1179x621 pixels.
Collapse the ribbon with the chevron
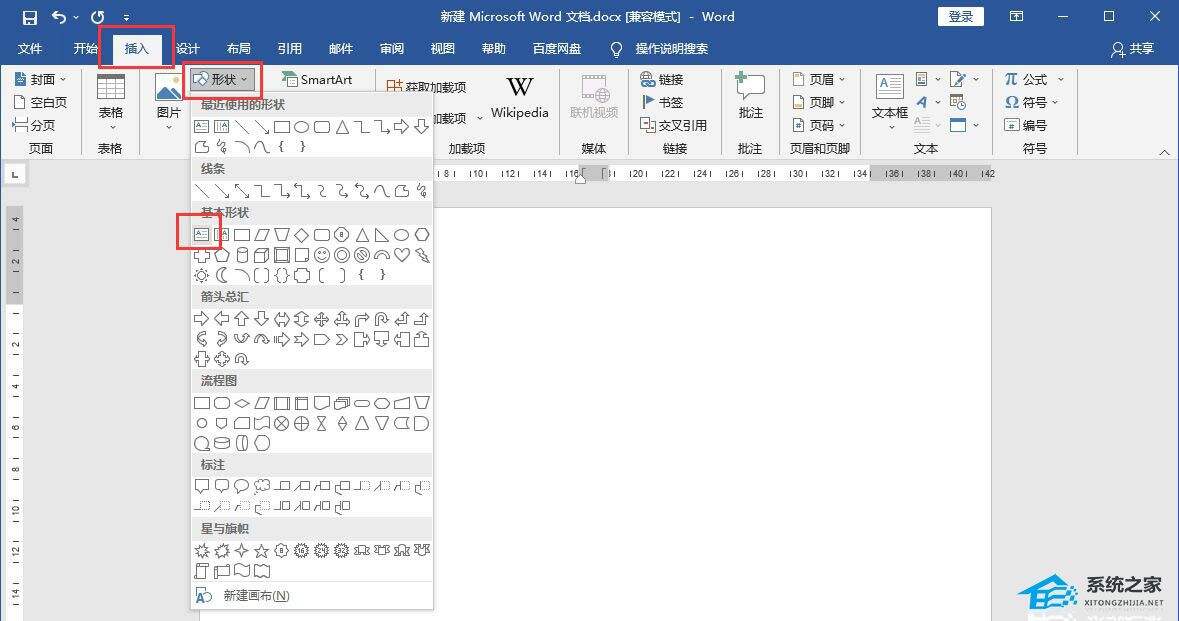point(1164,152)
